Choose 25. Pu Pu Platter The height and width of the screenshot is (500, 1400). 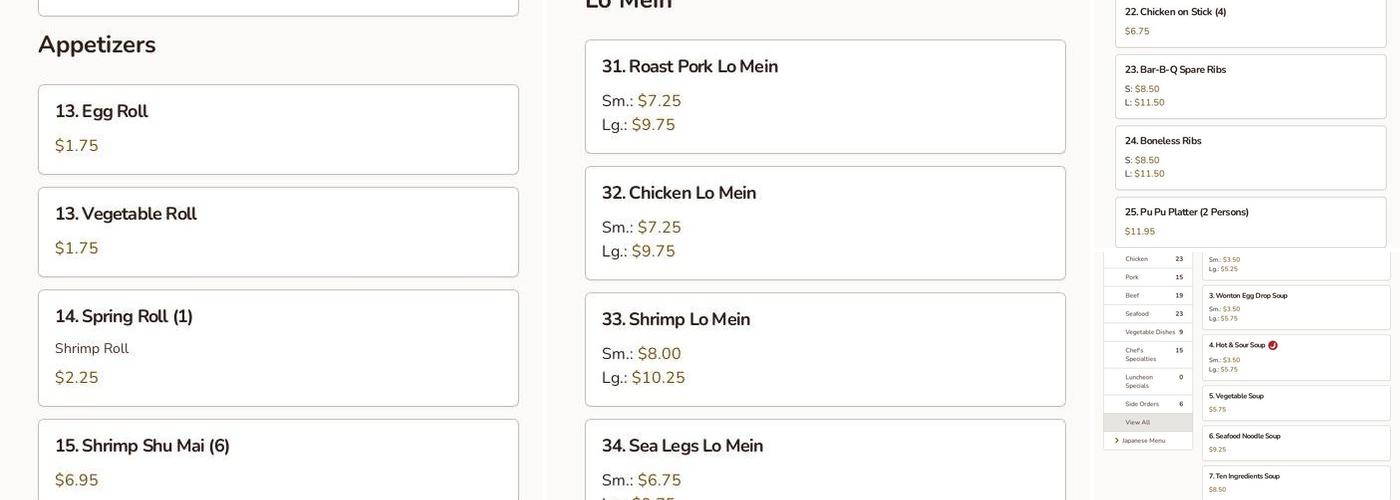[1250, 221]
